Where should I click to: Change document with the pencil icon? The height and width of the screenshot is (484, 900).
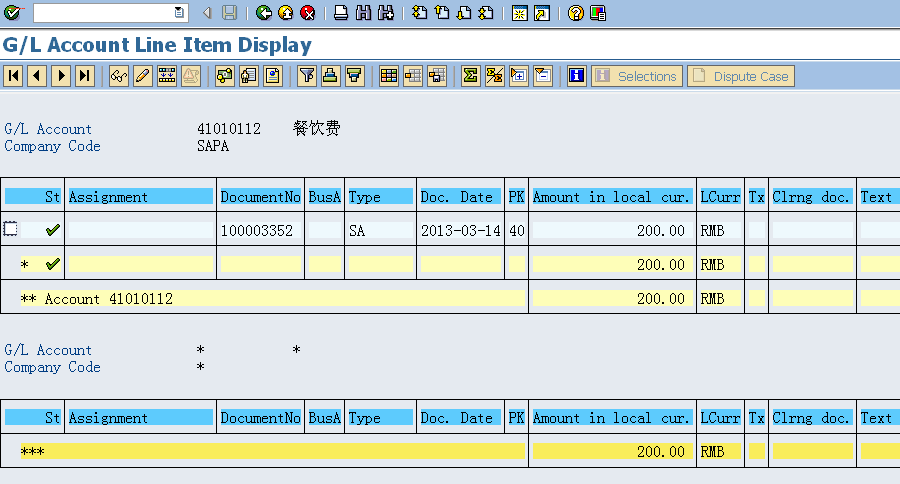[143, 76]
